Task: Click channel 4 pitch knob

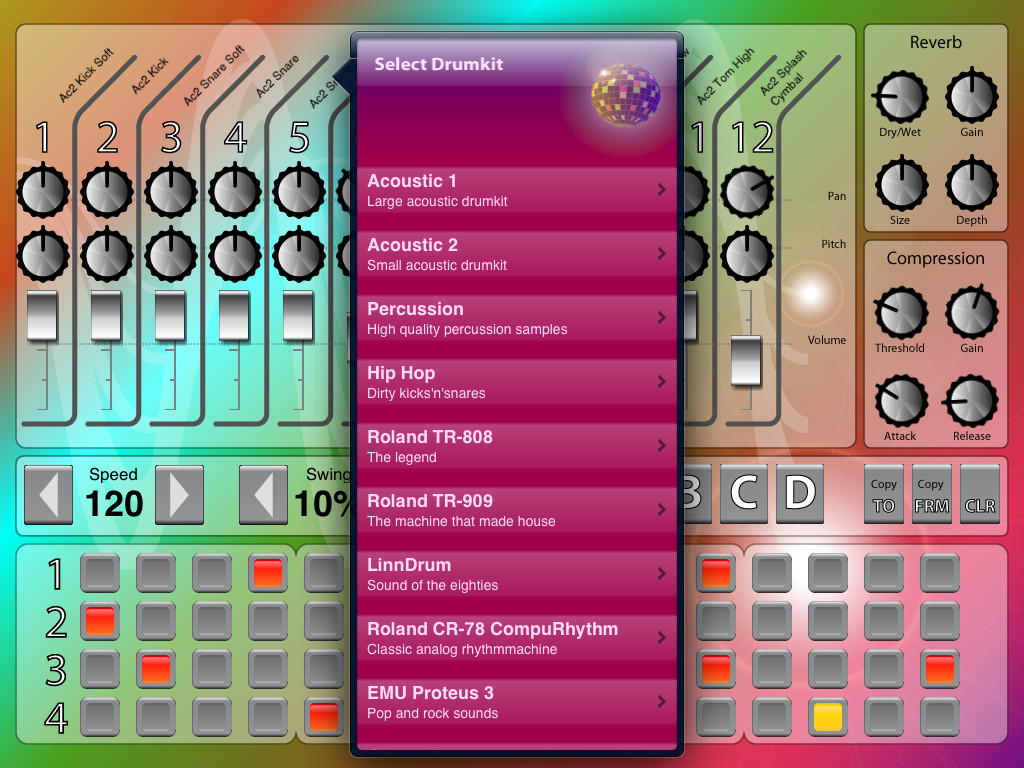Action: coord(235,255)
